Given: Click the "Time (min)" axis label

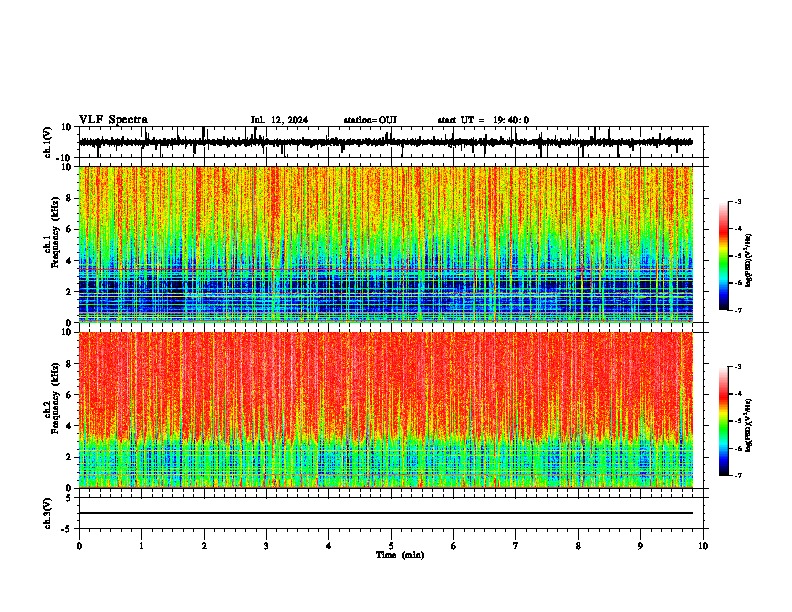Looking at the screenshot, I should 400,555.
